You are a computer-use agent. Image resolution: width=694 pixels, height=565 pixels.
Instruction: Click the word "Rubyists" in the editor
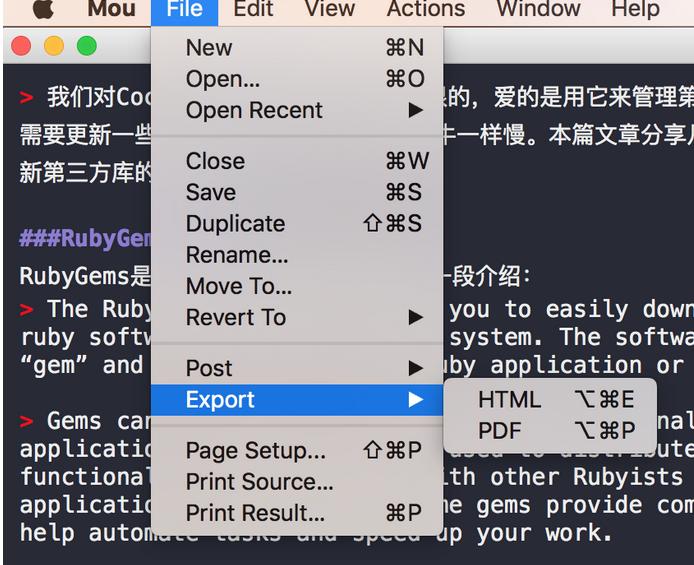628,477
